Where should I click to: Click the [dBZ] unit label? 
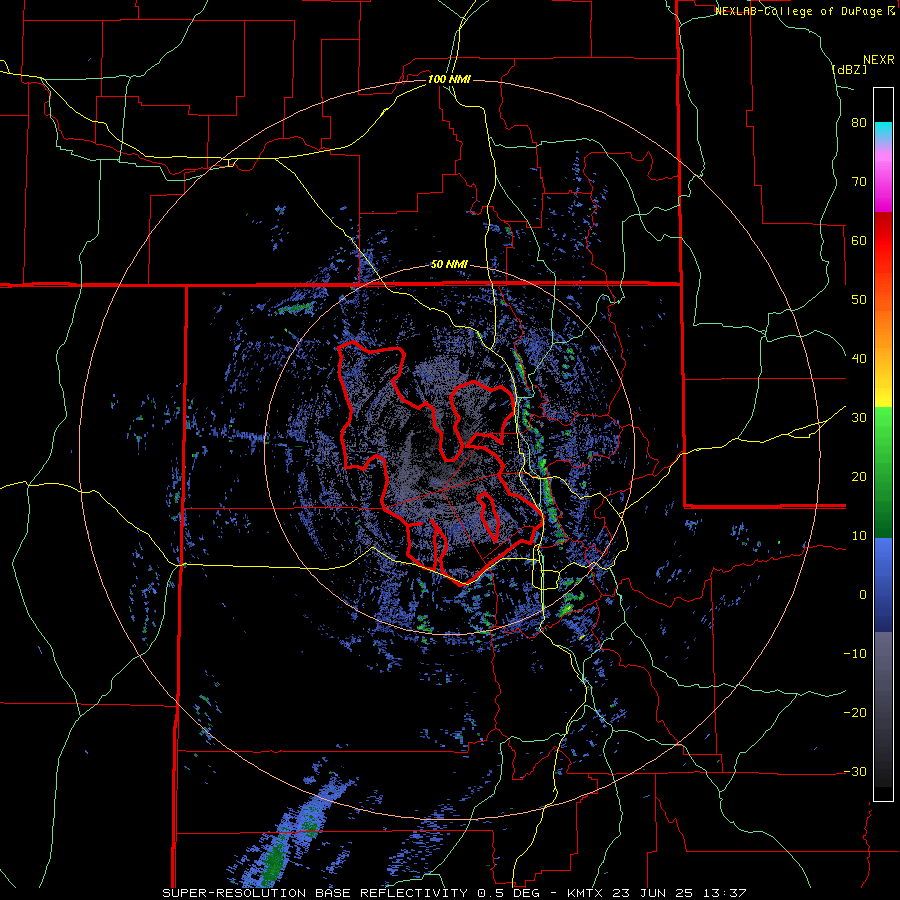(x=849, y=69)
